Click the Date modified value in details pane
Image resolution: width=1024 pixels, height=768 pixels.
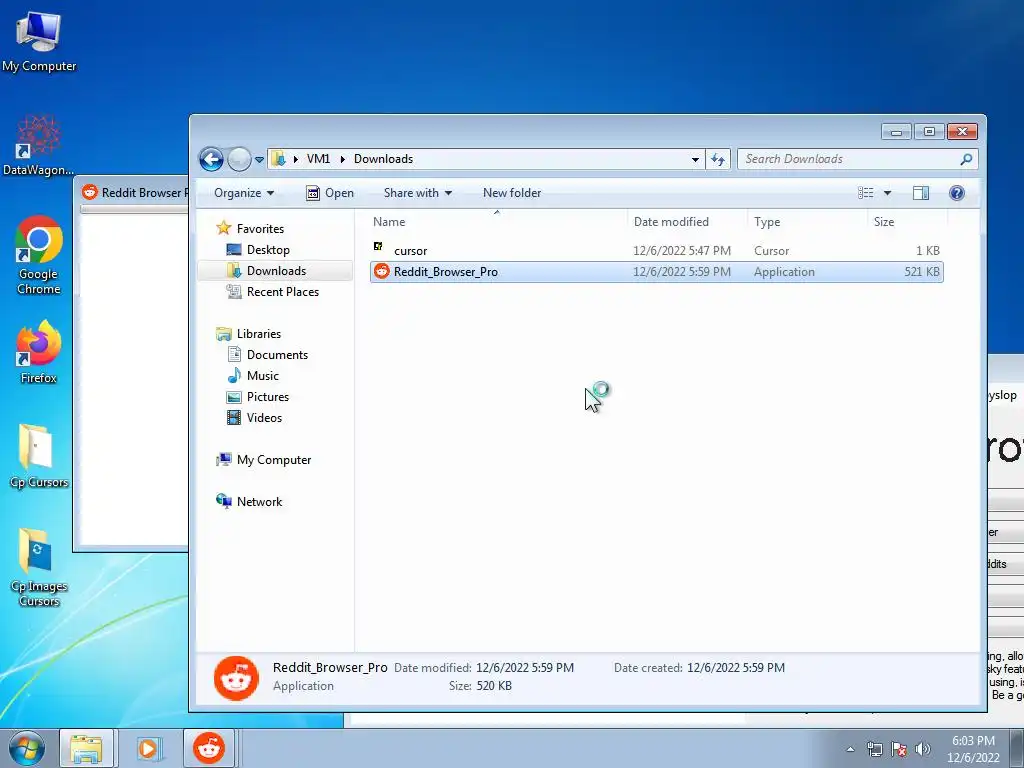click(x=525, y=667)
